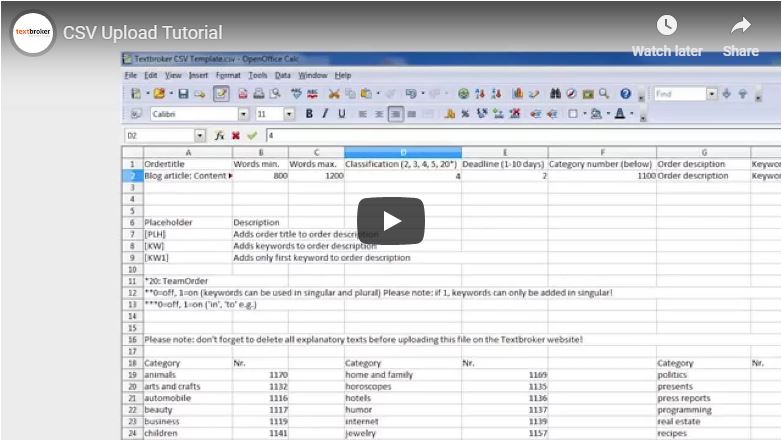Click the Find & Replace binoculars icon
This screenshot has height=440, width=782.
point(555,93)
